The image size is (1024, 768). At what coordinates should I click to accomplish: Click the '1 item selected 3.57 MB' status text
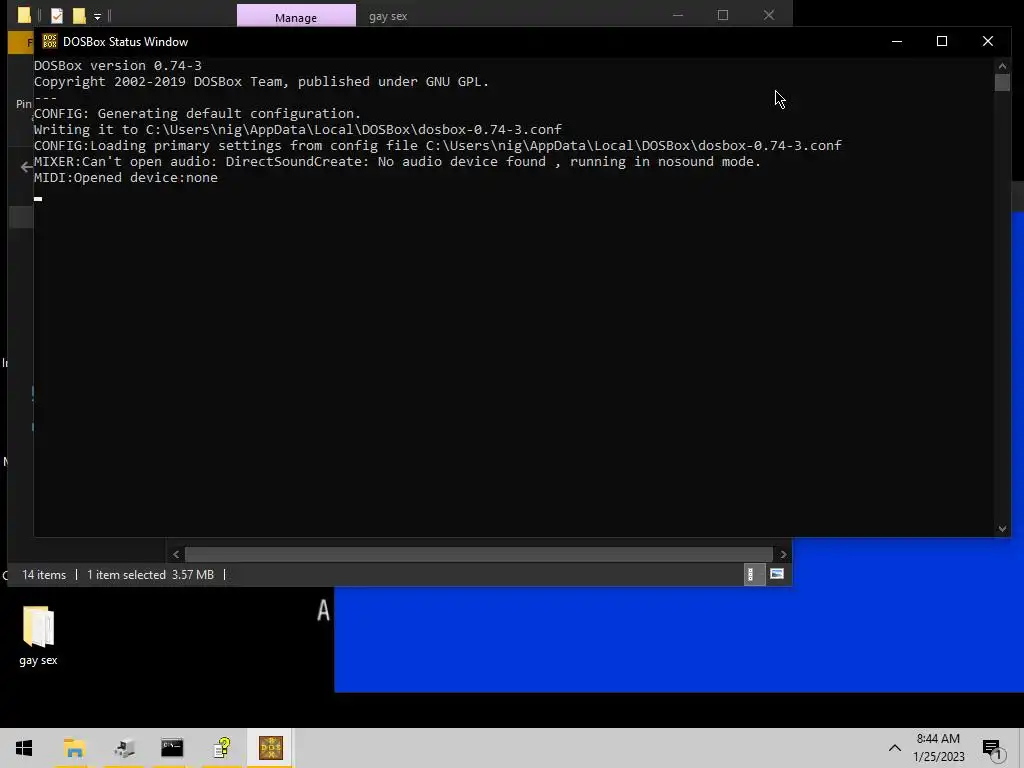150,575
